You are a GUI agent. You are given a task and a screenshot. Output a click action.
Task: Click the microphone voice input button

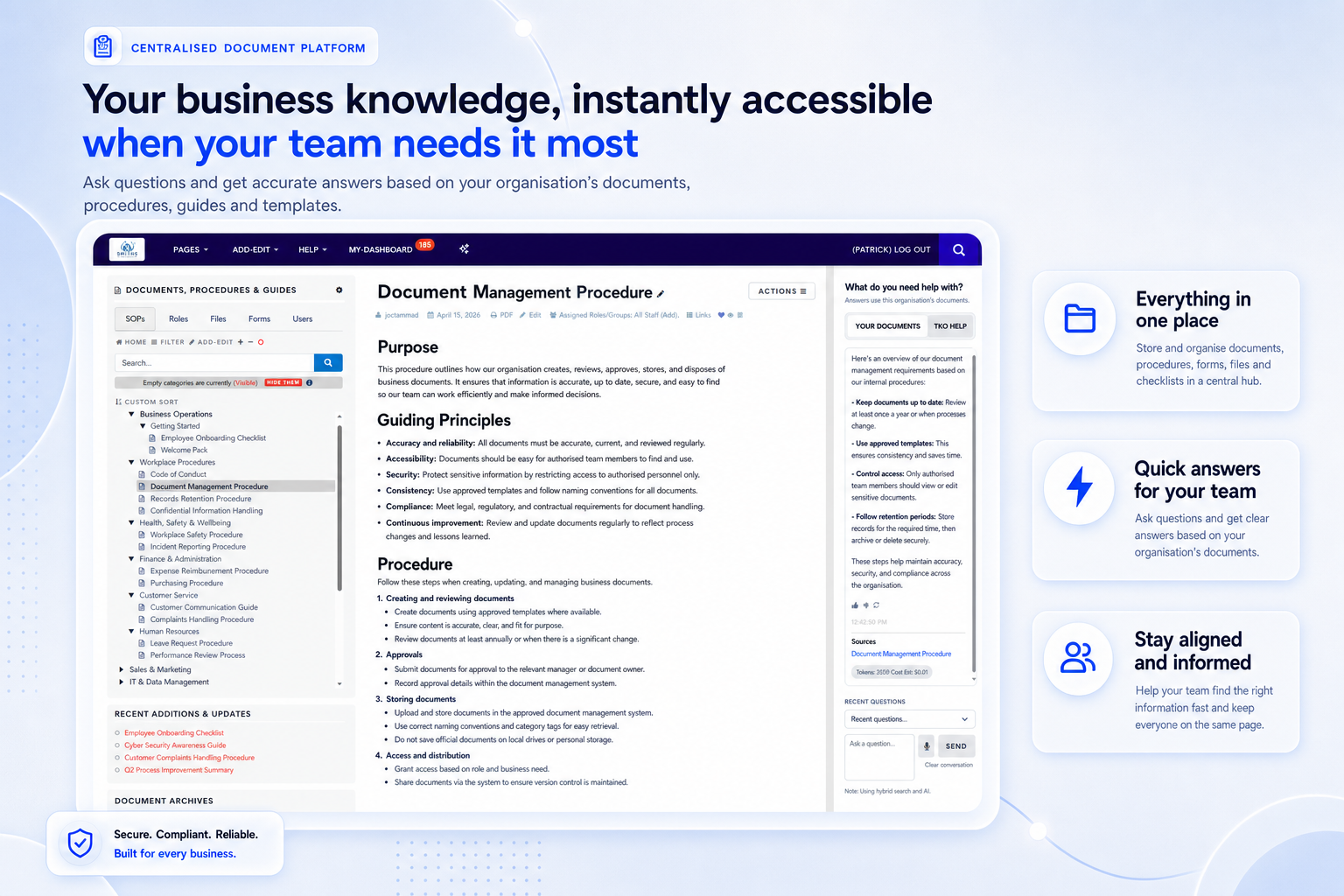927,746
